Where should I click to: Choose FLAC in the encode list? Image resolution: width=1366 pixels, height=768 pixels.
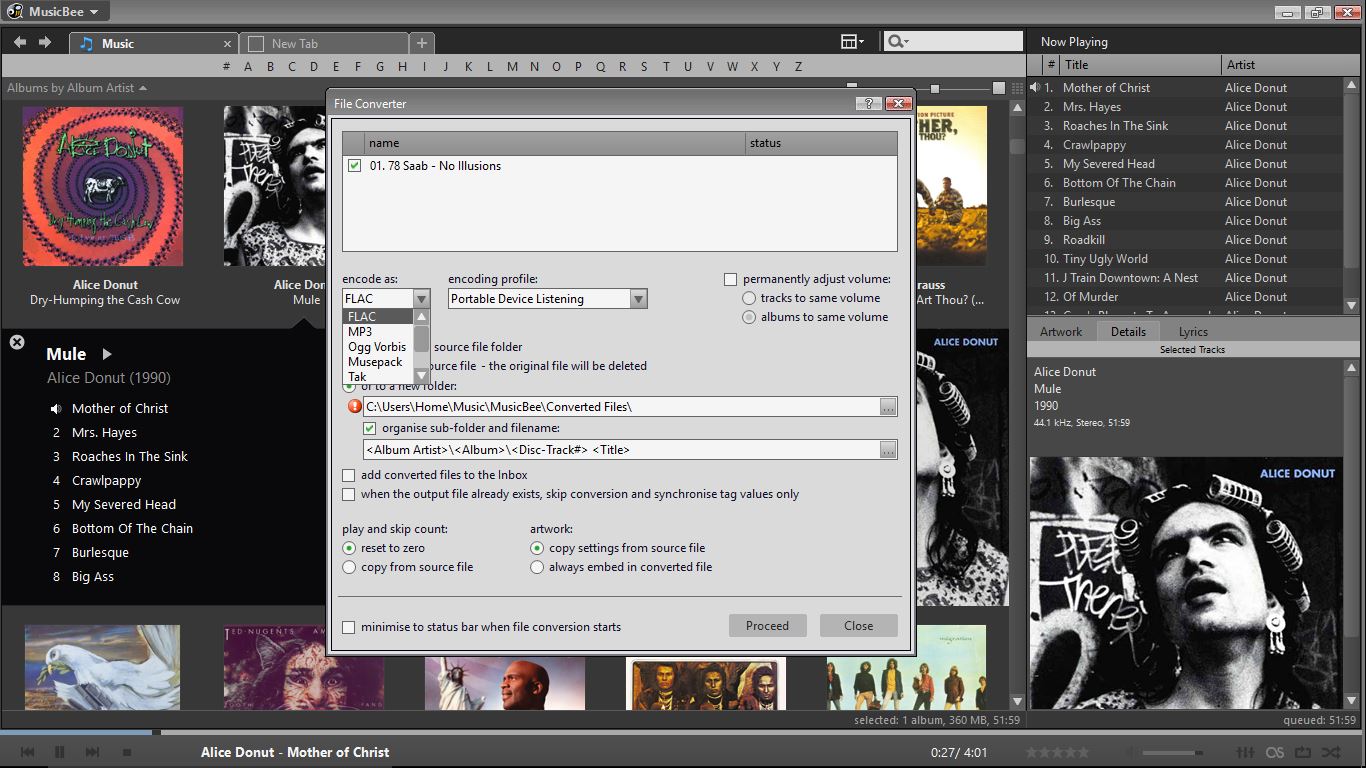pyautogui.click(x=378, y=317)
